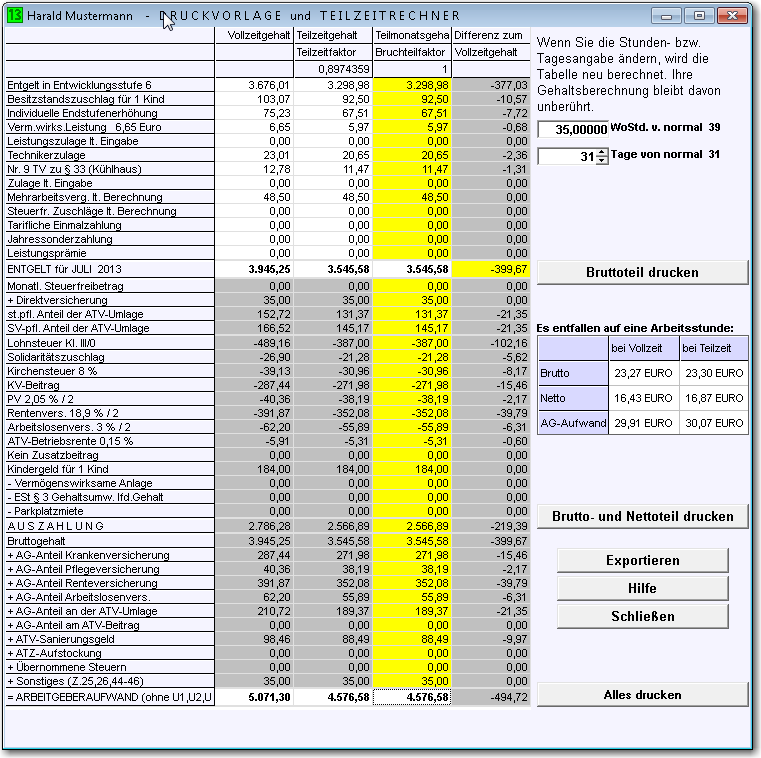The width and height of the screenshot is (761, 758).
Task: Click focused cell 4.576,58 in Teilmonatsgehalt column
Action: coord(412,697)
